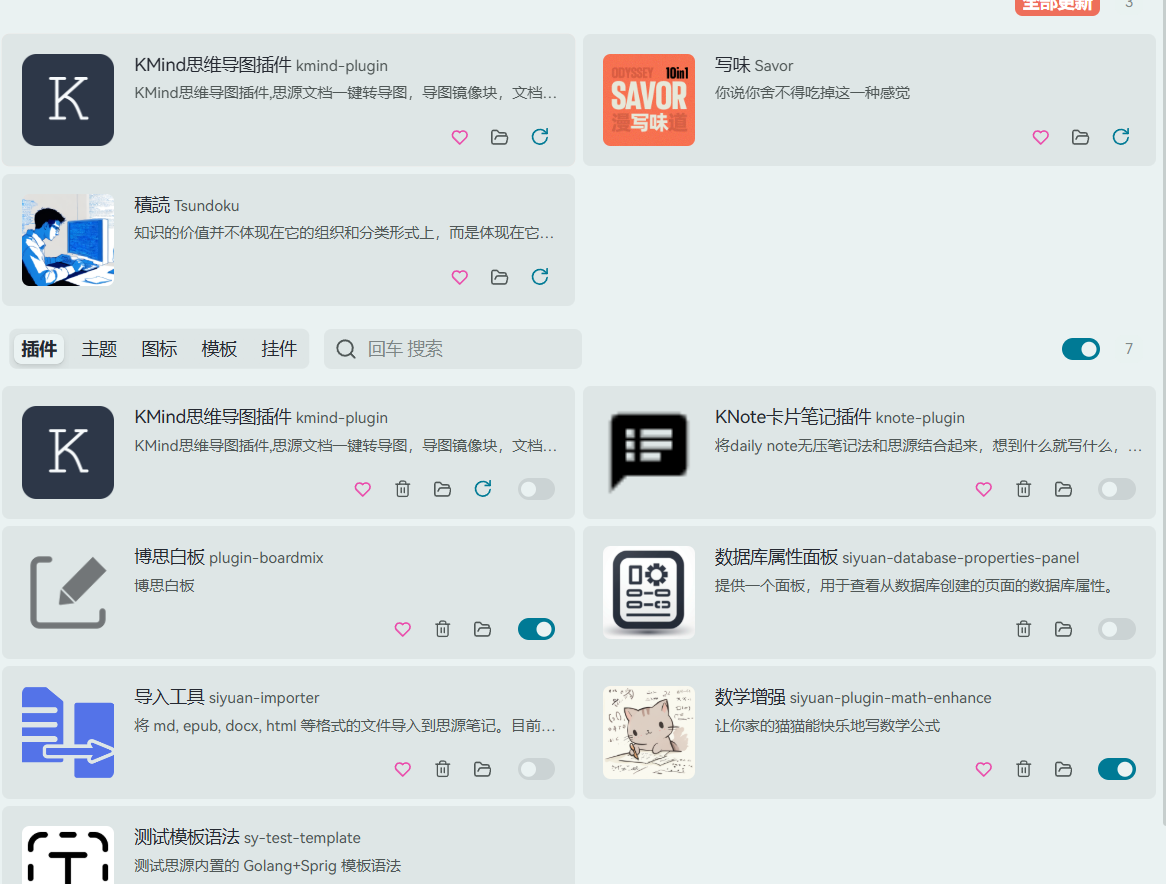This screenshot has width=1166, height=884.
Task: Open folder of 博思白板 plugin
Action: [483, 629]
